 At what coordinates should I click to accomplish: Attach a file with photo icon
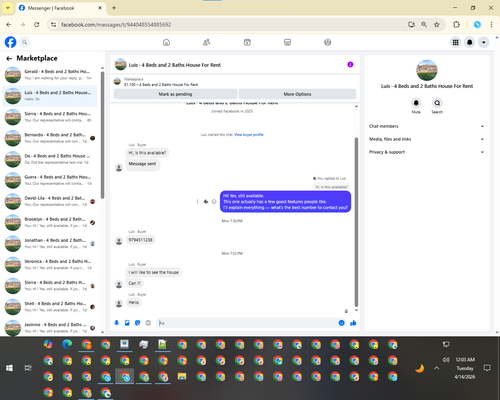point(127,323)
